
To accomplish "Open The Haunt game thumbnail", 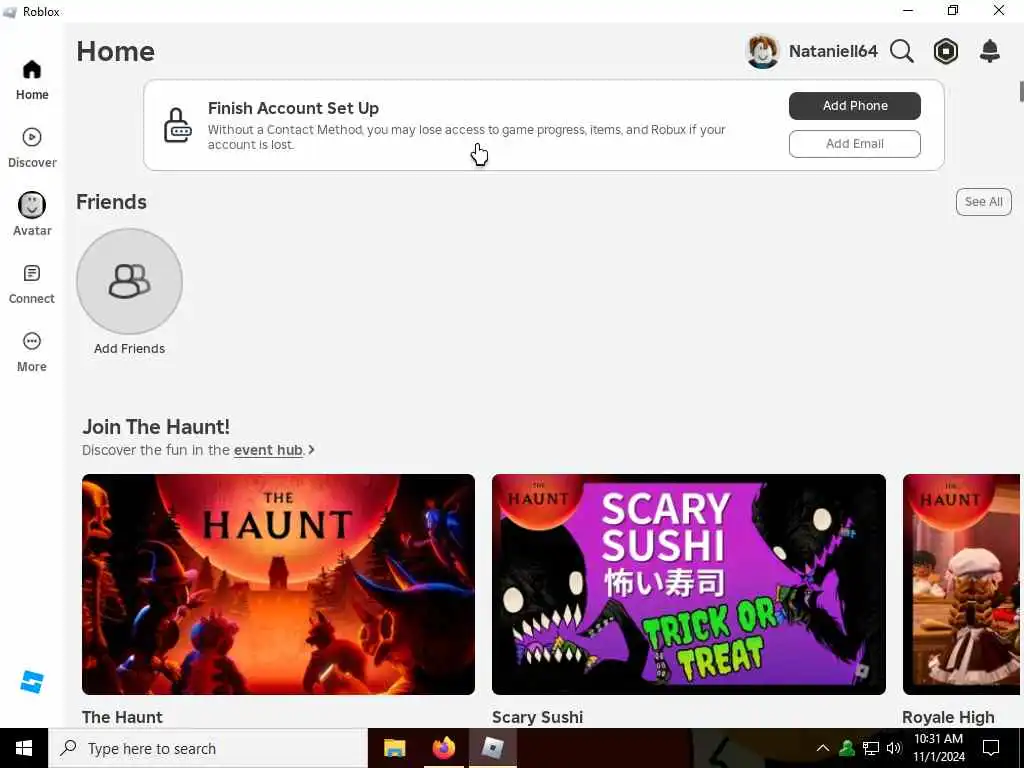I will (278, 584).
